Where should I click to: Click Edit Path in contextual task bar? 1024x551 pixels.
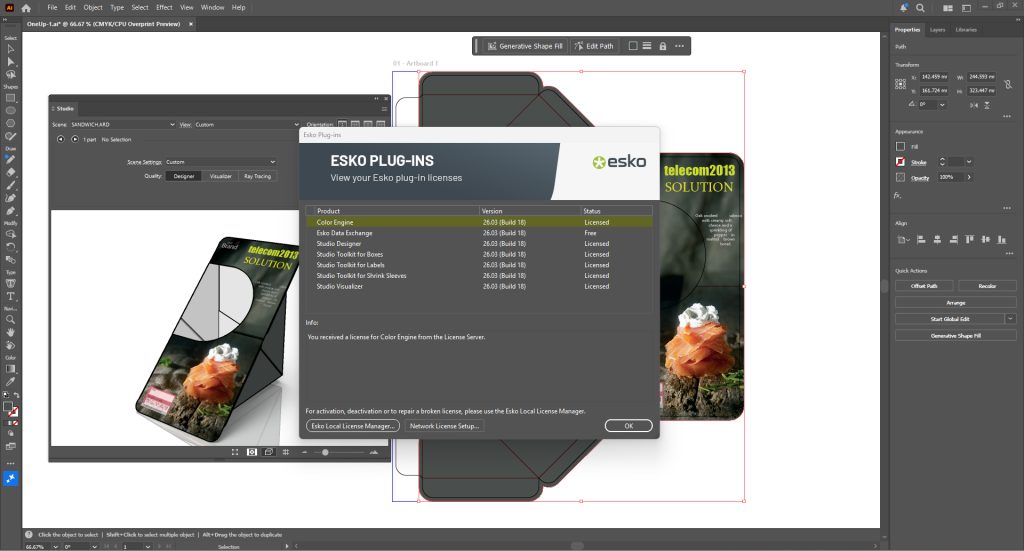tap(594, 46)
